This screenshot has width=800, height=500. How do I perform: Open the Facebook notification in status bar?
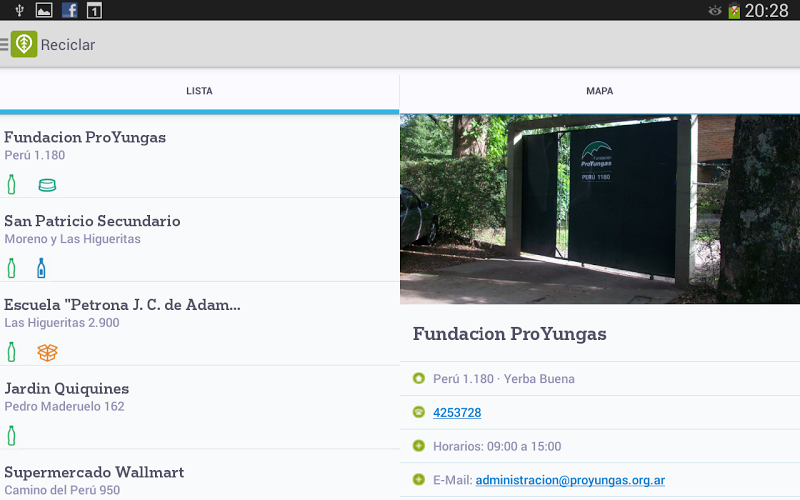69,10
